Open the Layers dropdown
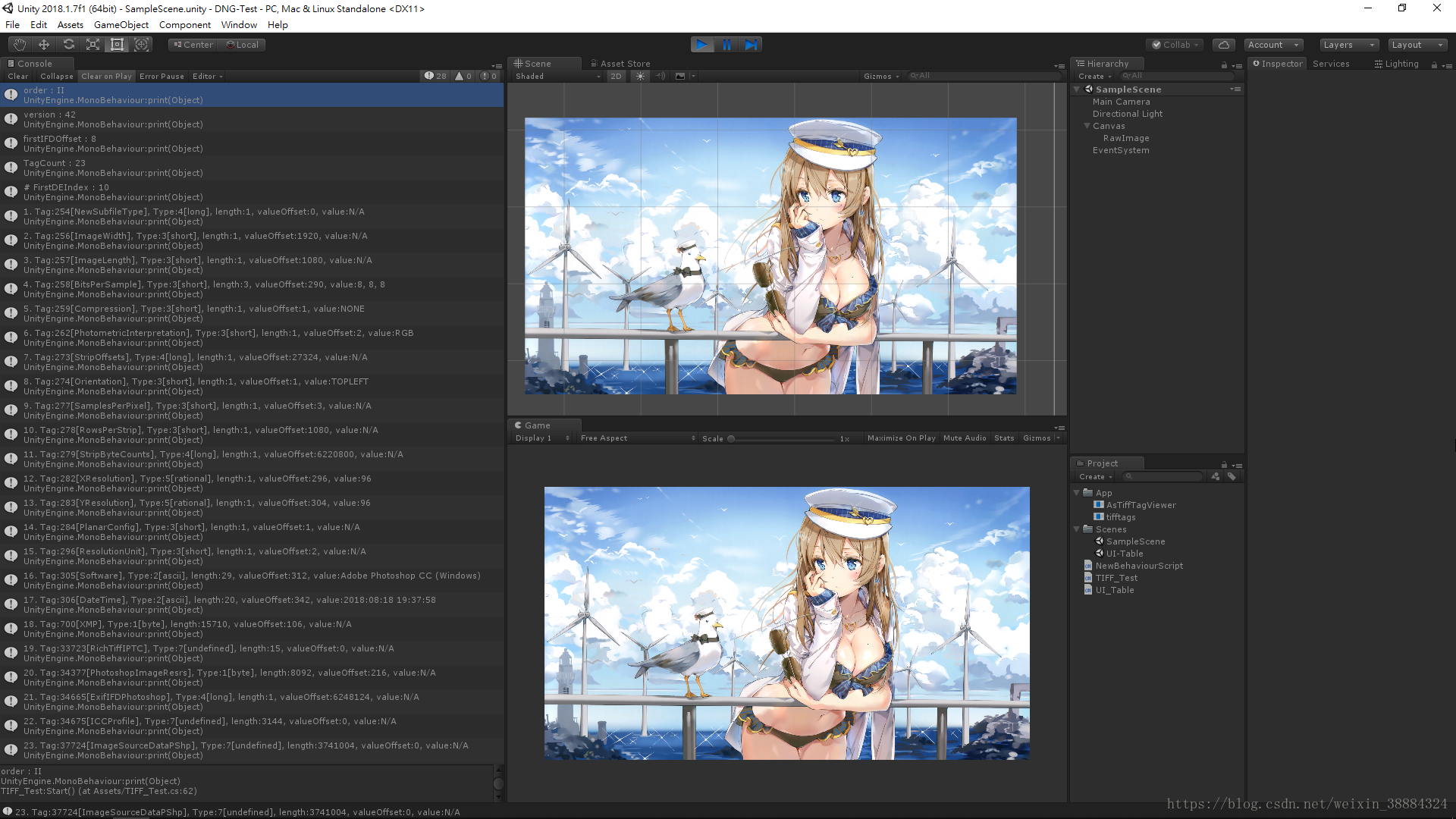1456x819 pixels. [x=1349, y=45]
